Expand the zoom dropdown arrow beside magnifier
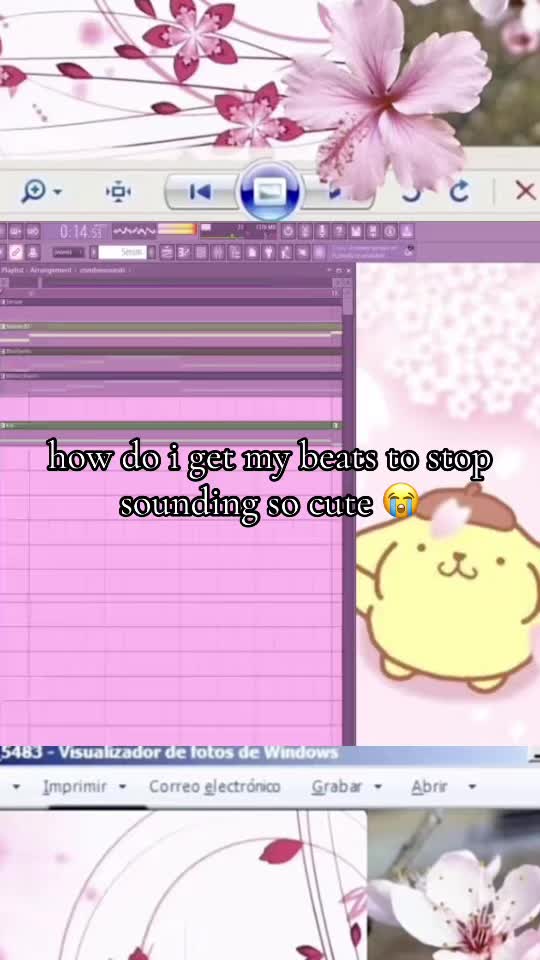This screenshot has height=960, width=540. click(x=57, y=192)
